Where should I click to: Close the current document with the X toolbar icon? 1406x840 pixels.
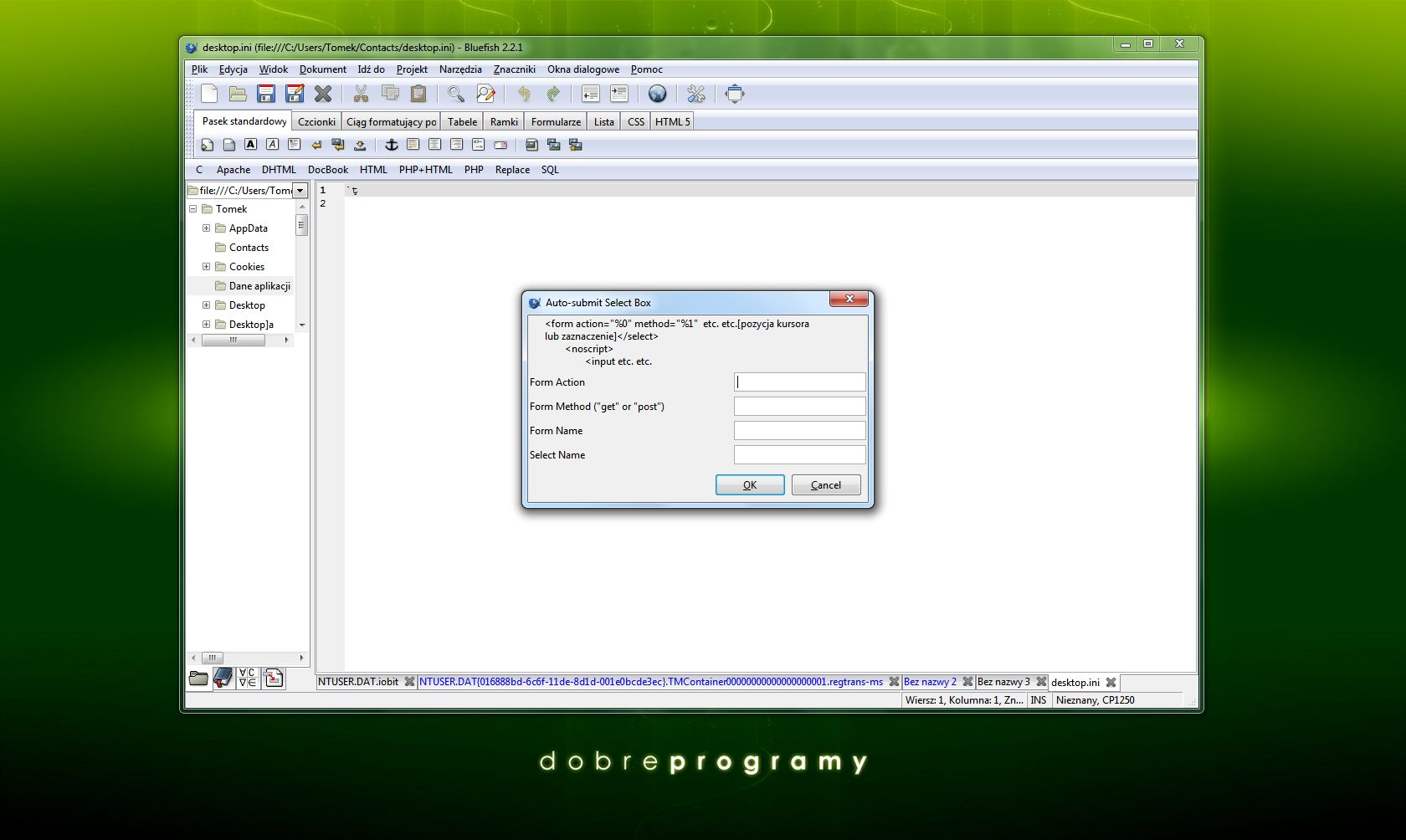point(323,94)
